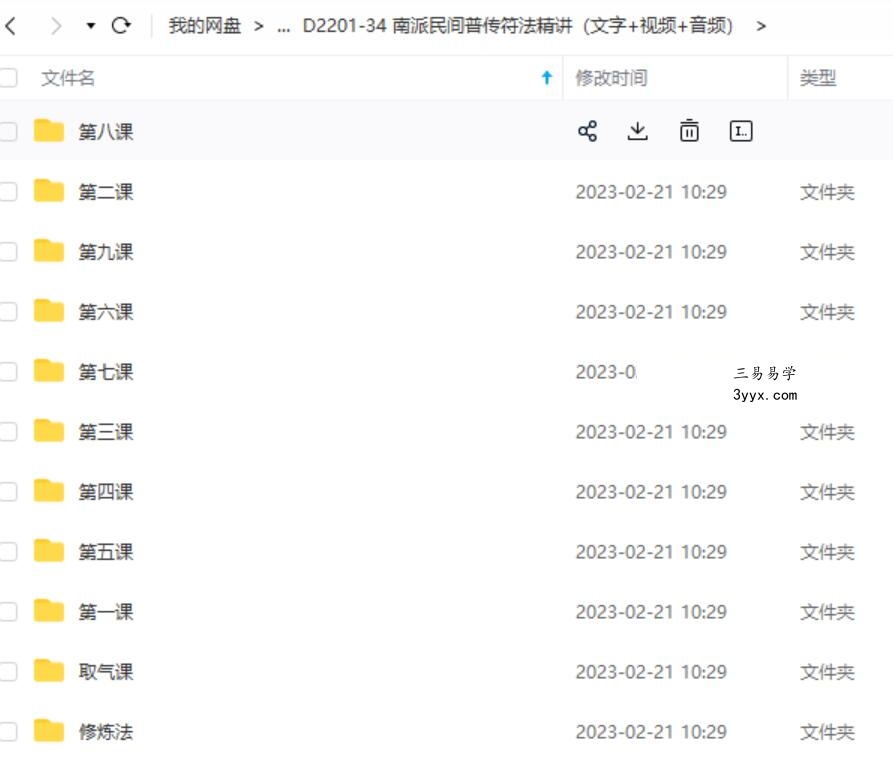This screenshot has width=893, height=766.
Task: Open the folder named 第九课
Action: pyautogui.click(x=106, y=252)
